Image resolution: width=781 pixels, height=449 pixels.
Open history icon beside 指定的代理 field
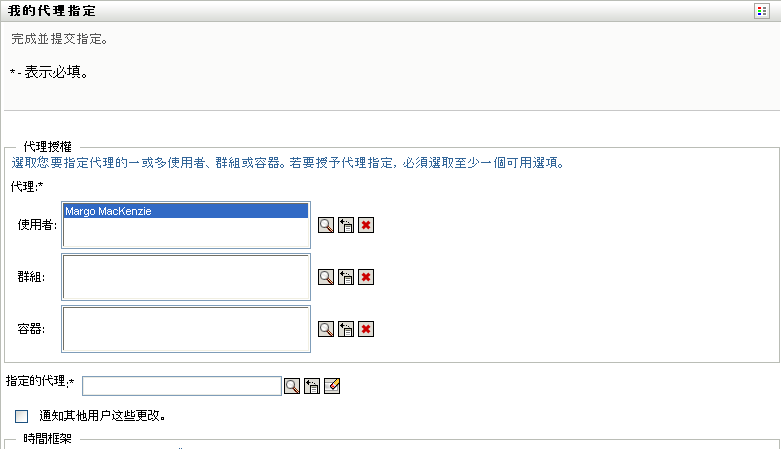point(312,385)
